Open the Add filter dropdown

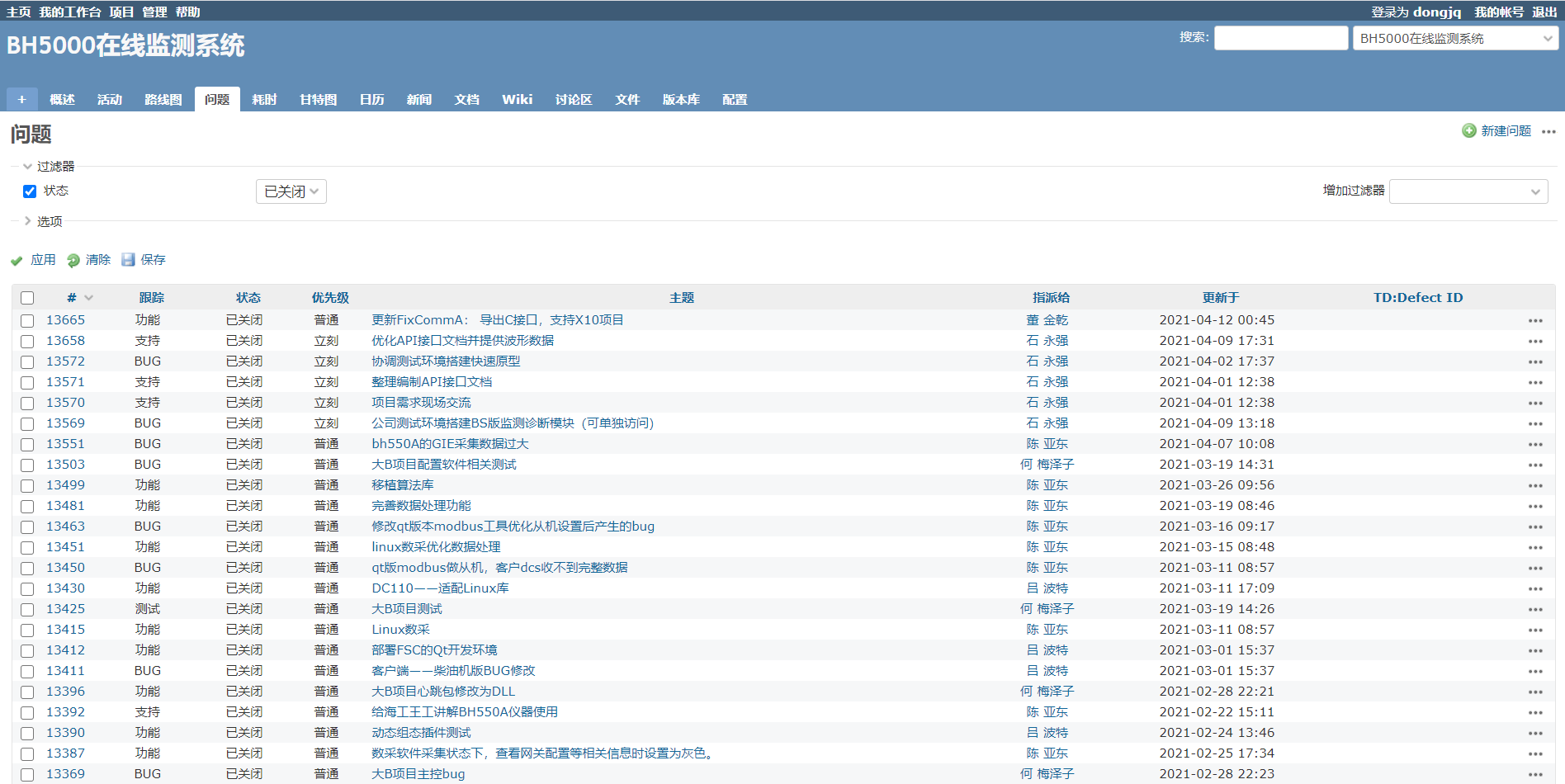pos(1468,191)
